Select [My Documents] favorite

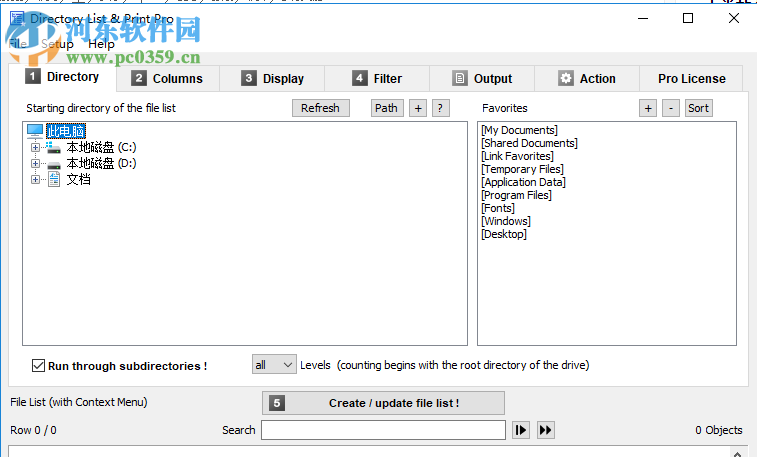click(x=519, y=130)
